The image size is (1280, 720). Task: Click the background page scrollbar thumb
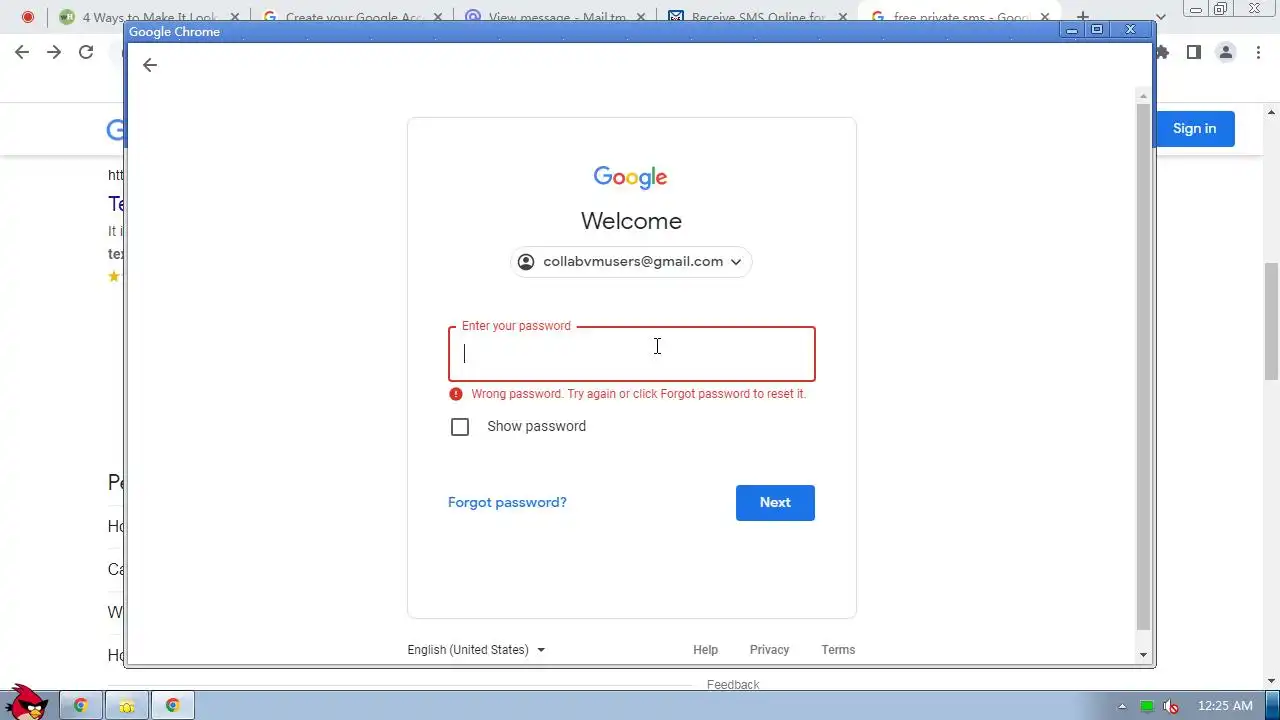tap(1271, 321)
